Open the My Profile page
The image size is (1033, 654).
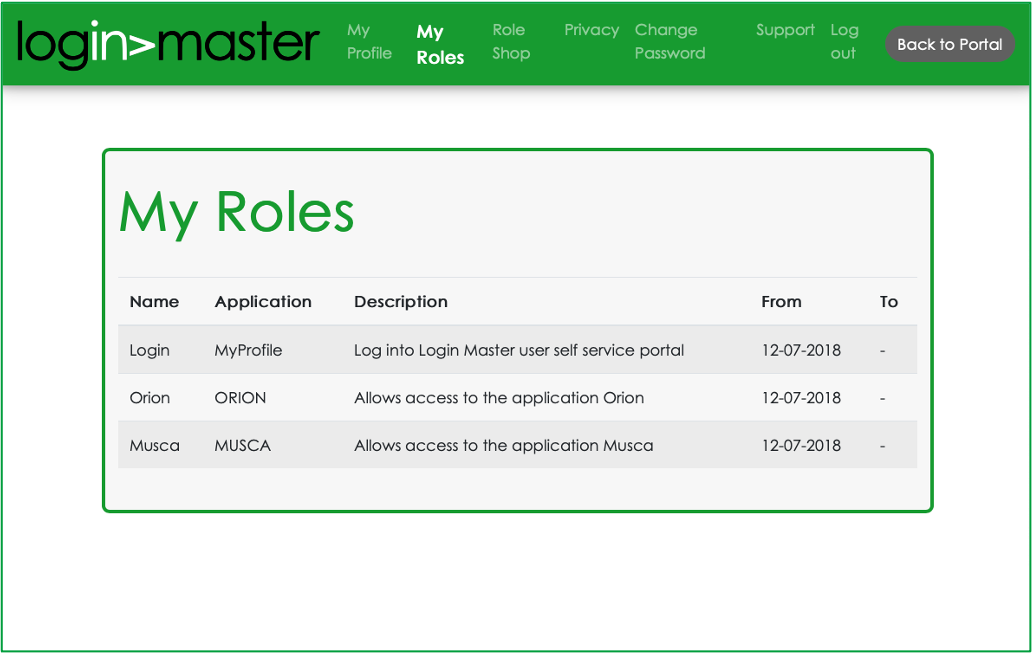369,42
